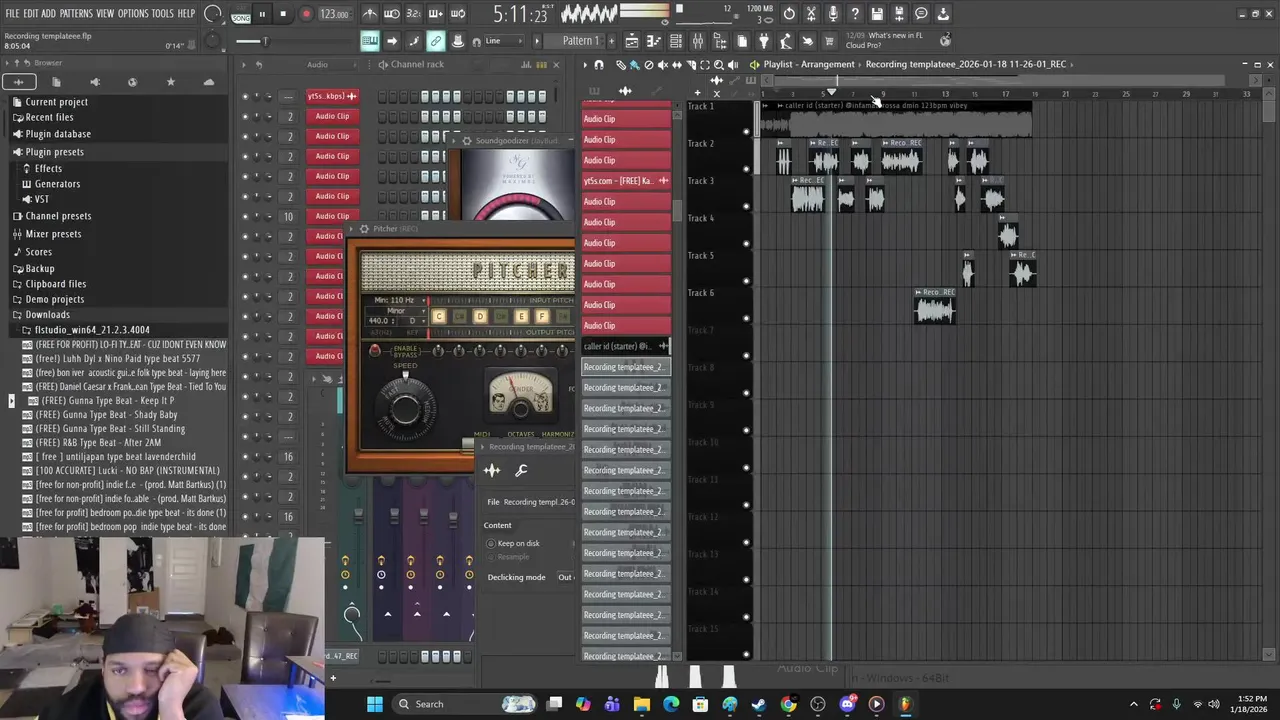This screenshot has height=720, width=1280.
Task: Click the shopping cart icon in toolbar
Action: 828,41
